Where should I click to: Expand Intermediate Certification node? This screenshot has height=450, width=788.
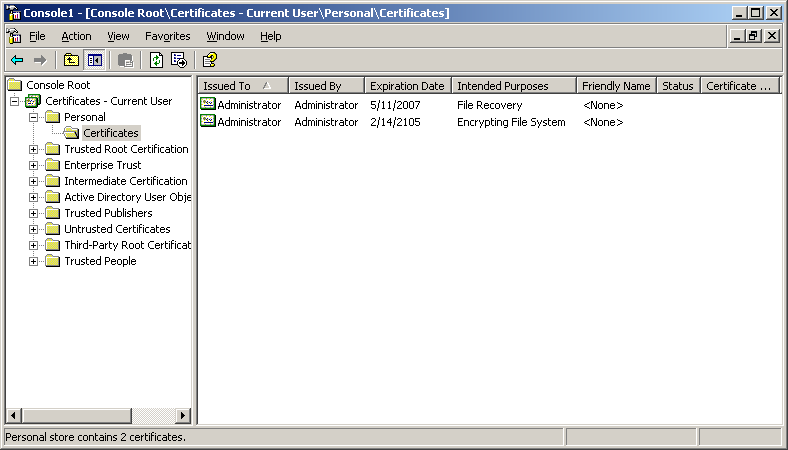pos(33,182)
